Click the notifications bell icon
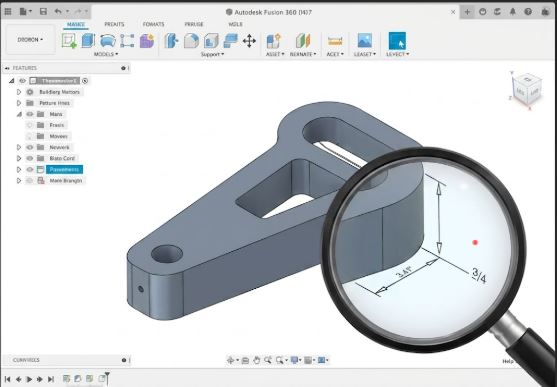Screen dimensions: 557x387 [x=513, y=12]
